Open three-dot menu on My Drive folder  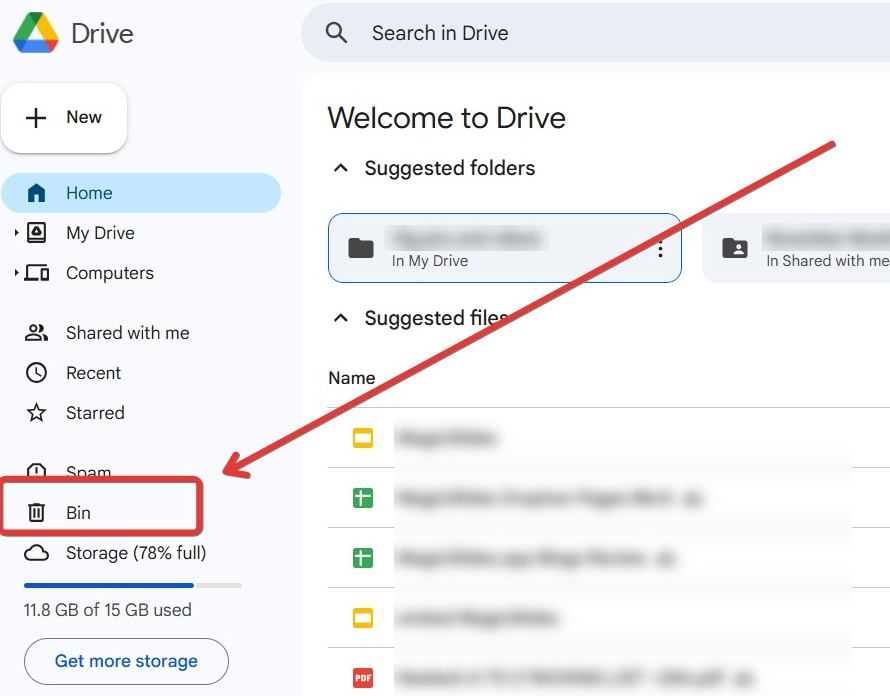pos(660,249)
